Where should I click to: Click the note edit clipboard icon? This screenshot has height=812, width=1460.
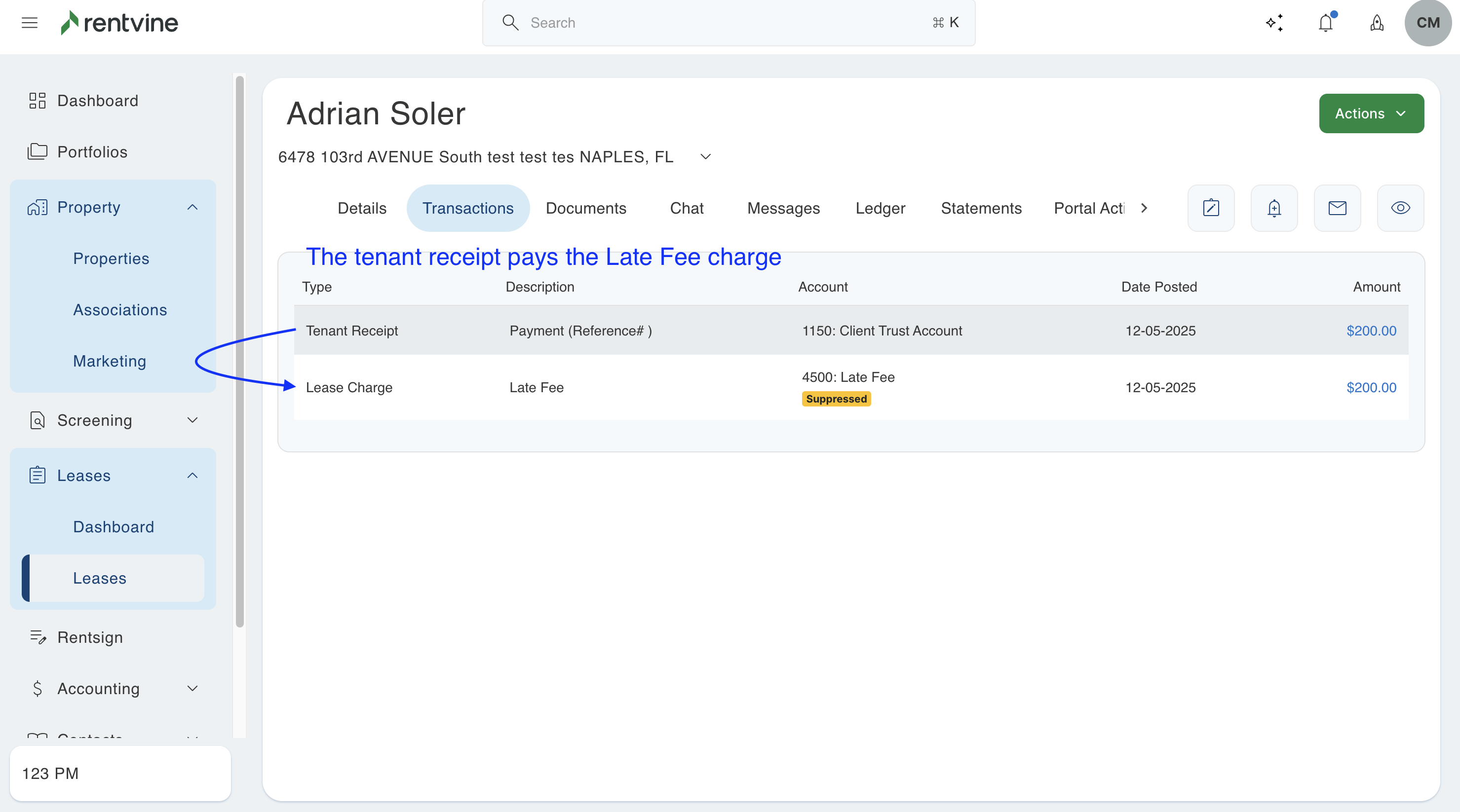pyautogui.click(x=1211, y=208)
